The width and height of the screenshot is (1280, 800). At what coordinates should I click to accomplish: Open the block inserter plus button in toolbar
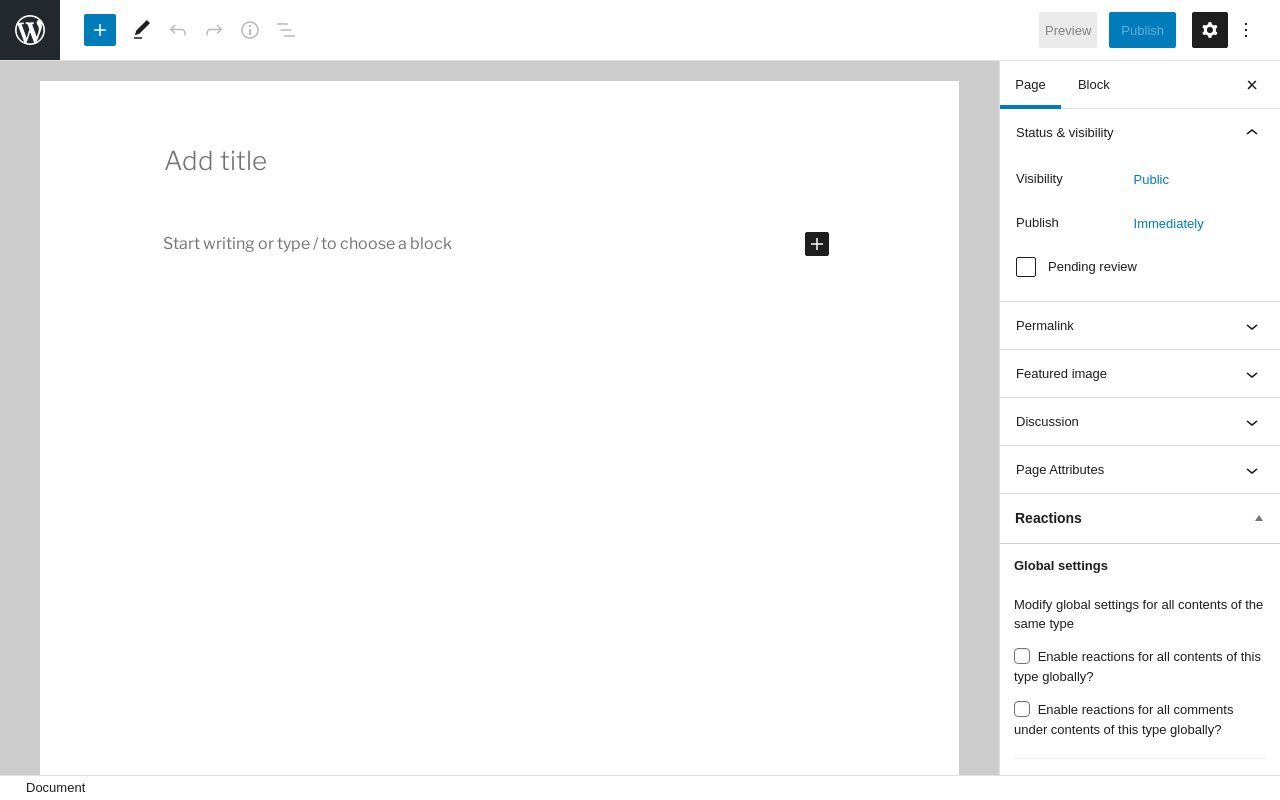click(100, 30)
